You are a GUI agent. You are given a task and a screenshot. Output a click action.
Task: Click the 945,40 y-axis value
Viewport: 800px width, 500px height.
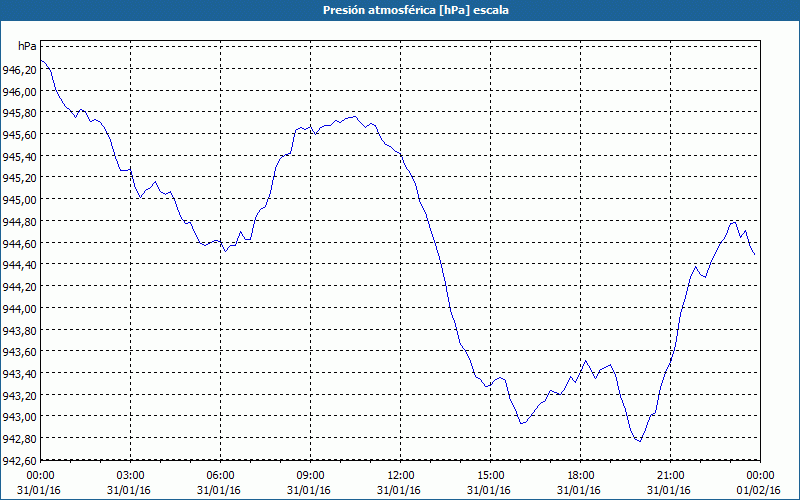point(19,156)
